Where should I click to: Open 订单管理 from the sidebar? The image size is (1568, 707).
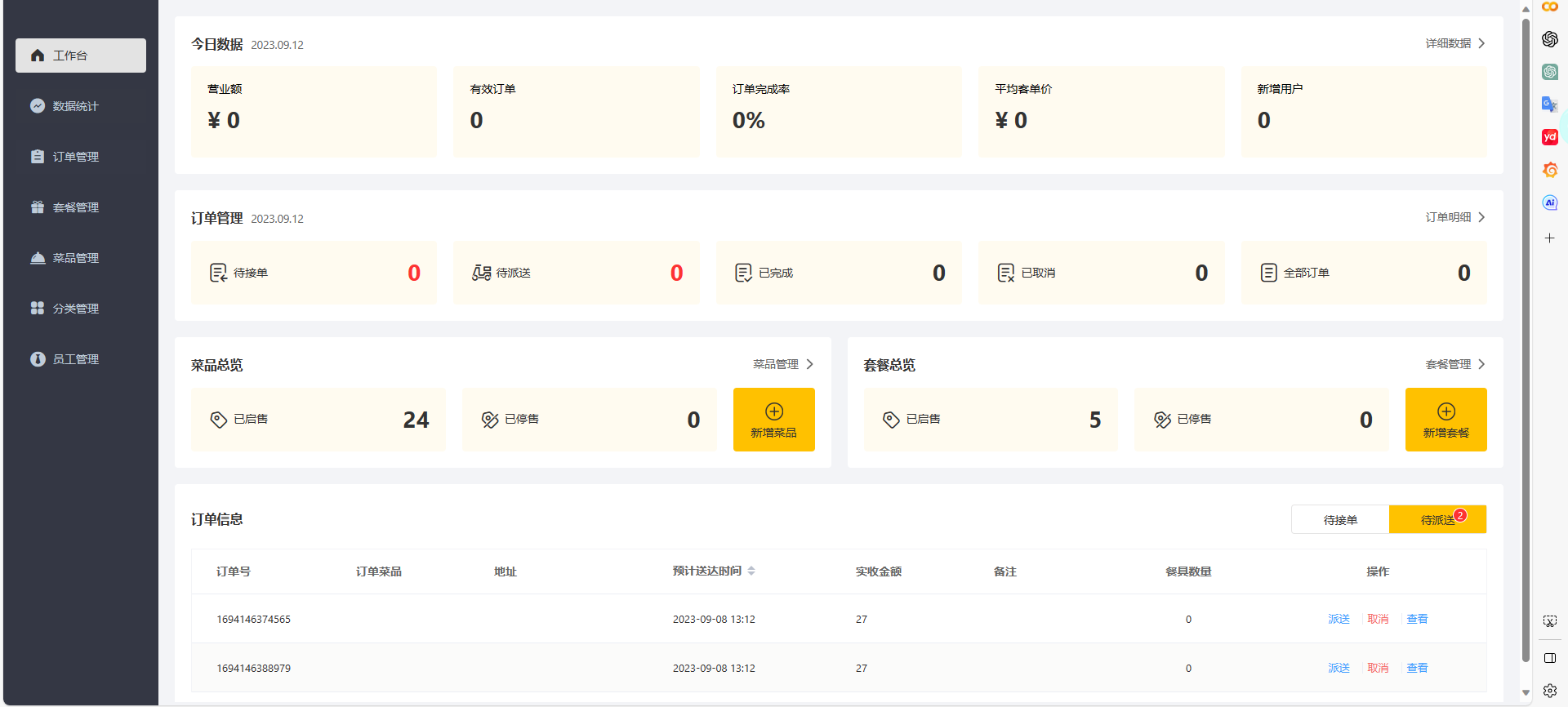[75, 157]
